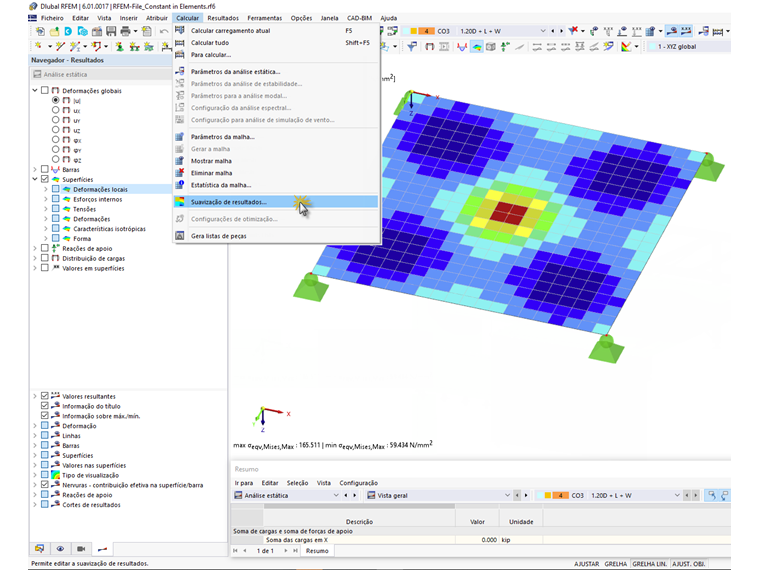Uncheck the Informação do título checkbox

[x=45, y=406]
